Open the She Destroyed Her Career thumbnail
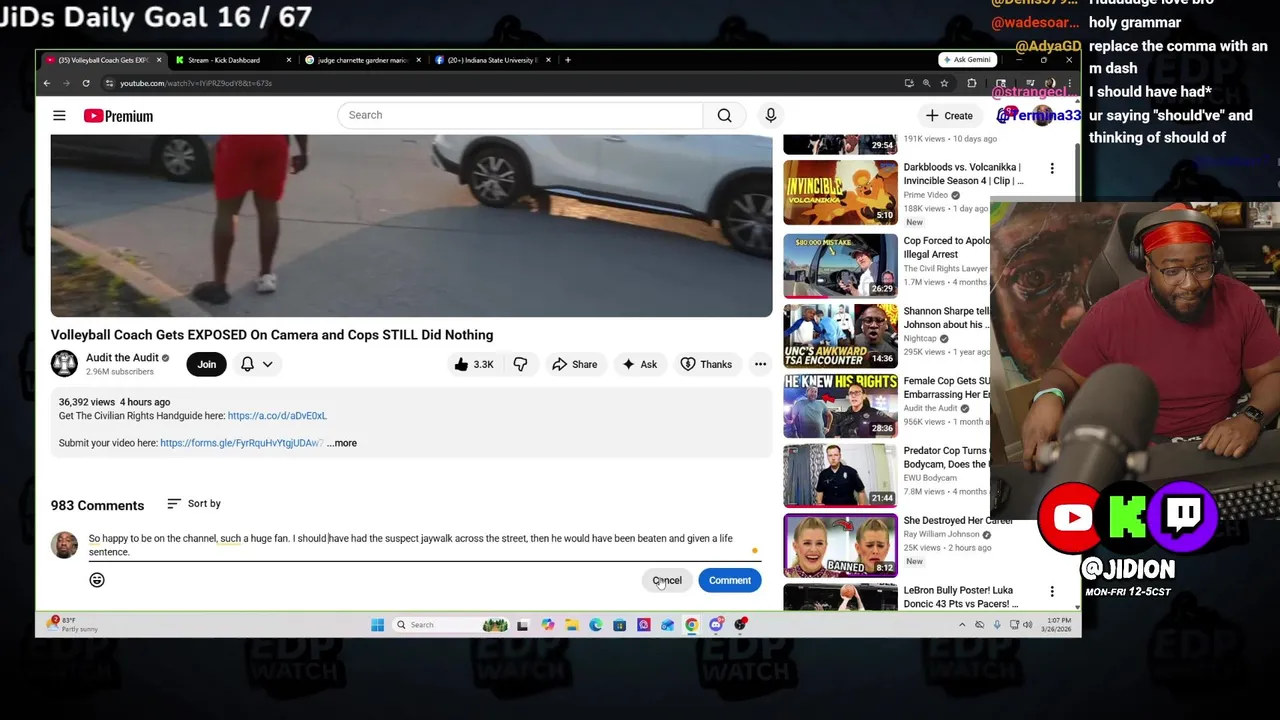 click(840, 545)
